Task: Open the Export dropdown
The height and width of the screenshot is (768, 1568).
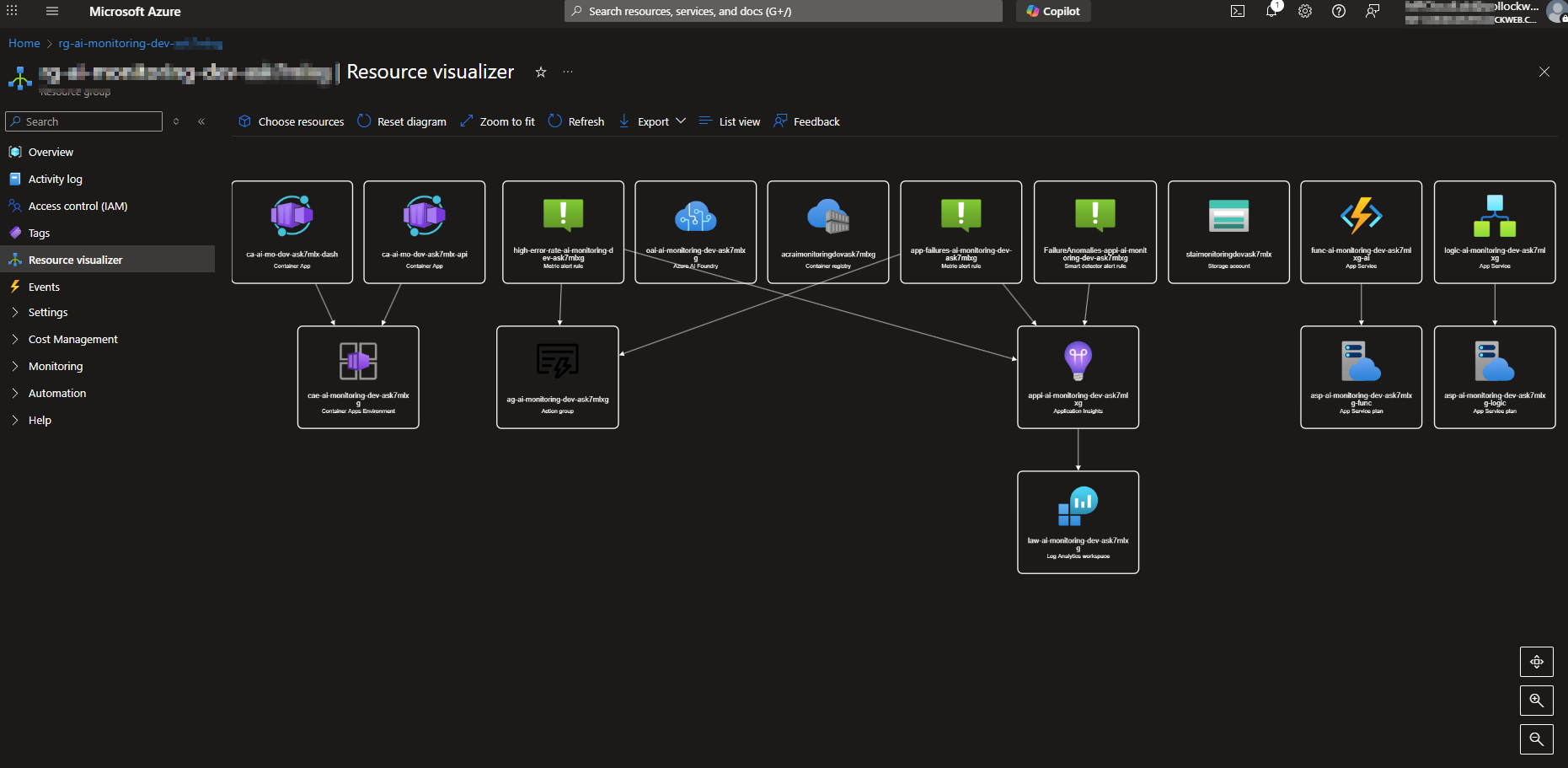Action: 652,121
